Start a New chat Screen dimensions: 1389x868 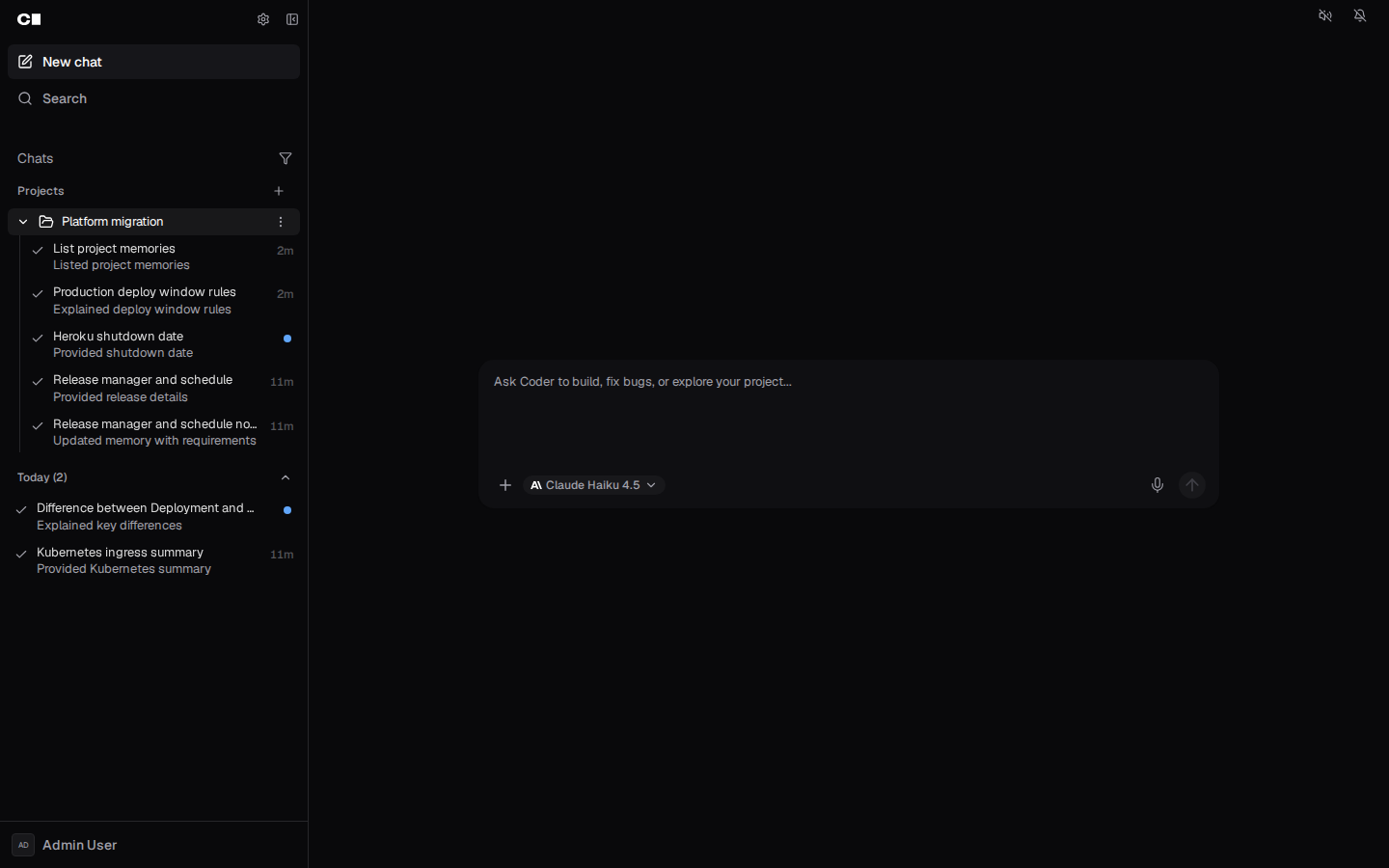point(154,62)
